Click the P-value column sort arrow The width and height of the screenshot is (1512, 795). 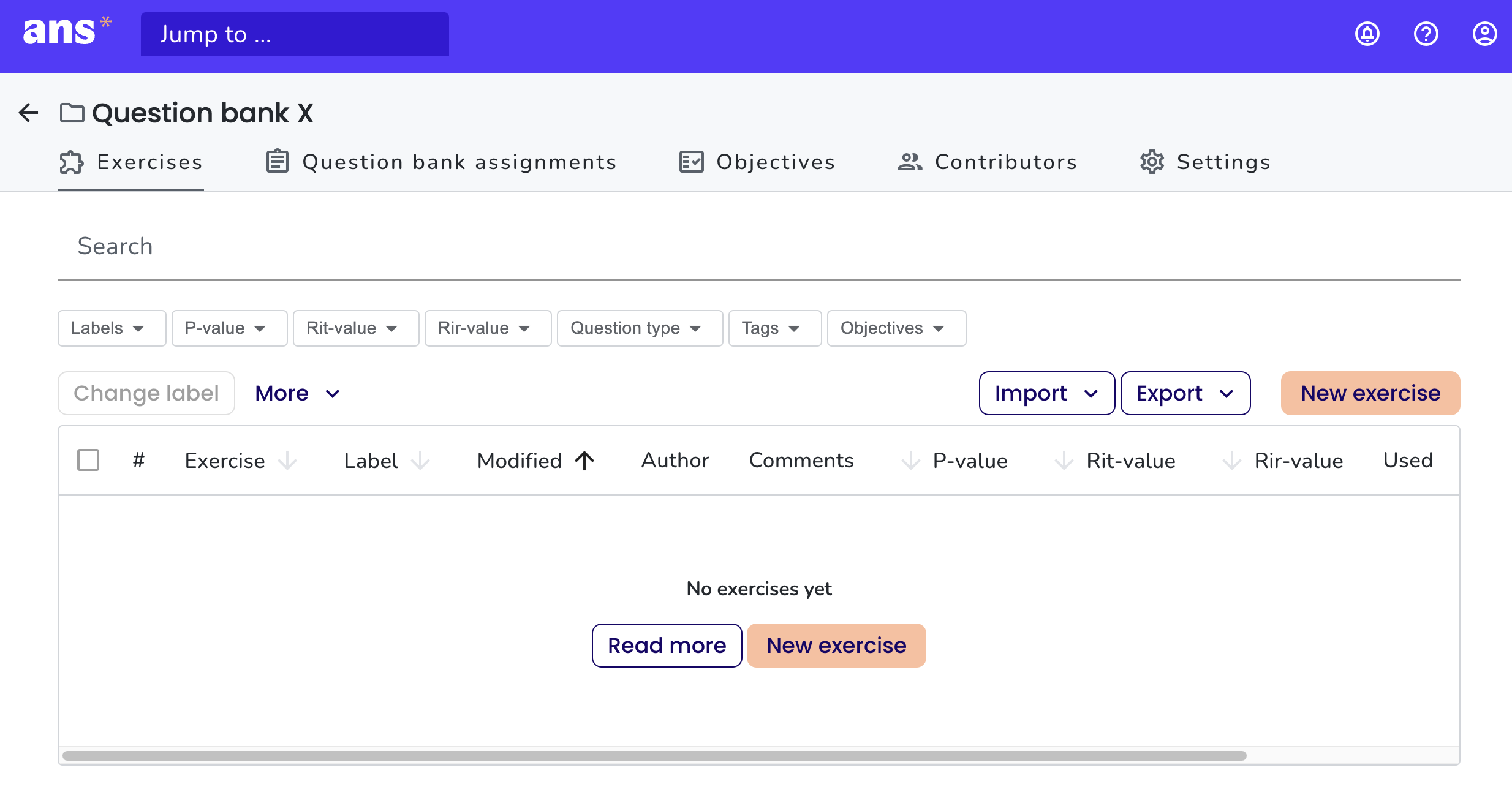(911, 461)
